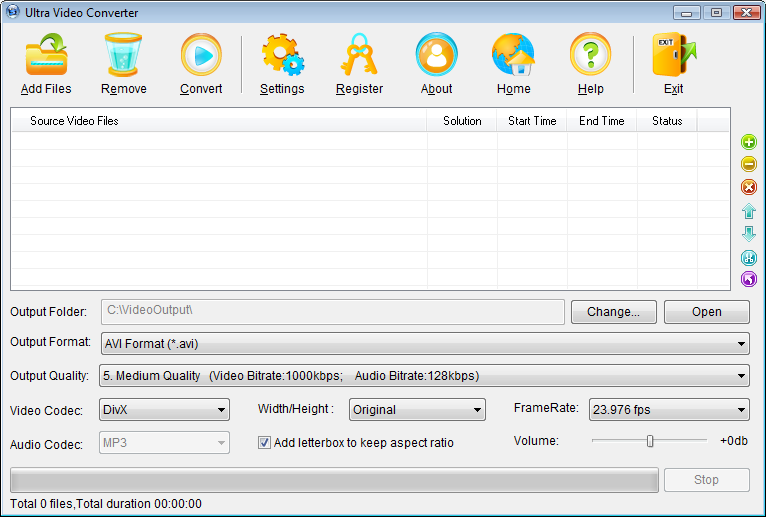Click the +0db volume value
Viewport: 766px width, 517px height.
(733, 441)
